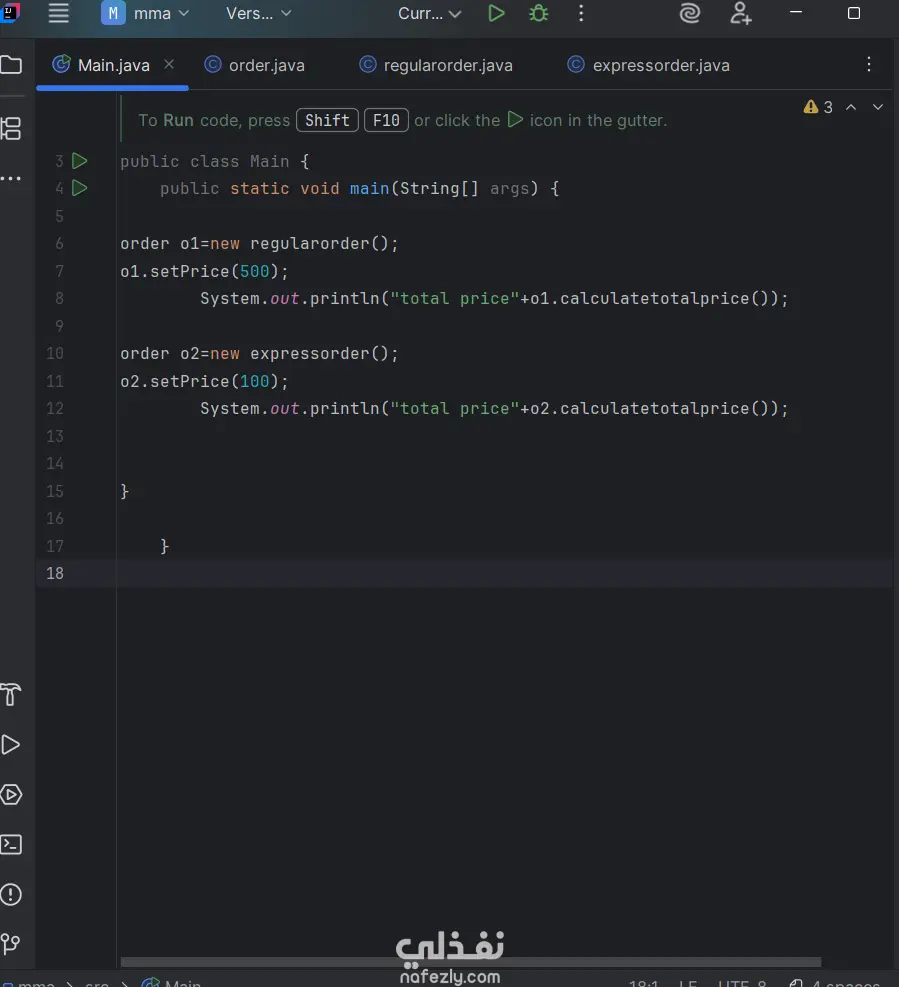Click on 'String[] args' in line 4
The height and width of the screenshot is (987, 899).
465,188
